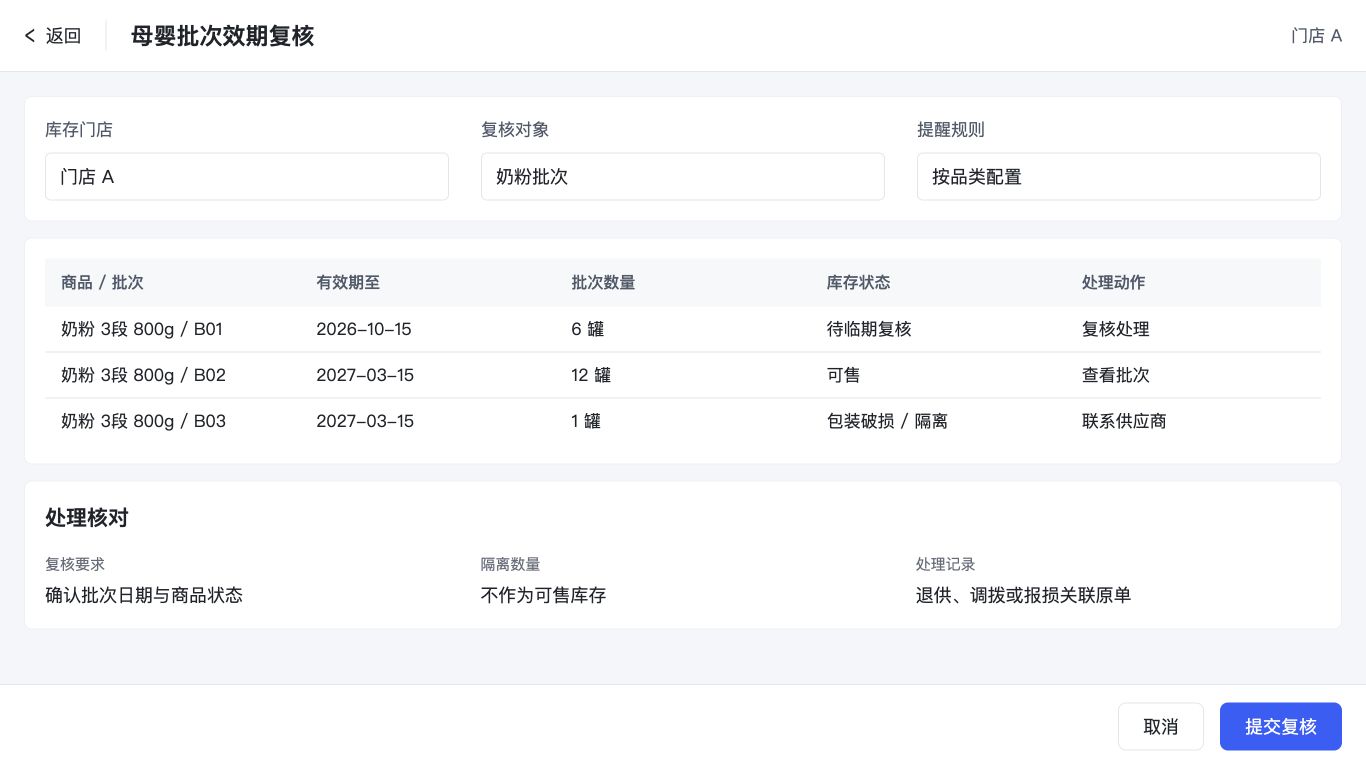Click quantity cell 1 罐

(586, 421)
